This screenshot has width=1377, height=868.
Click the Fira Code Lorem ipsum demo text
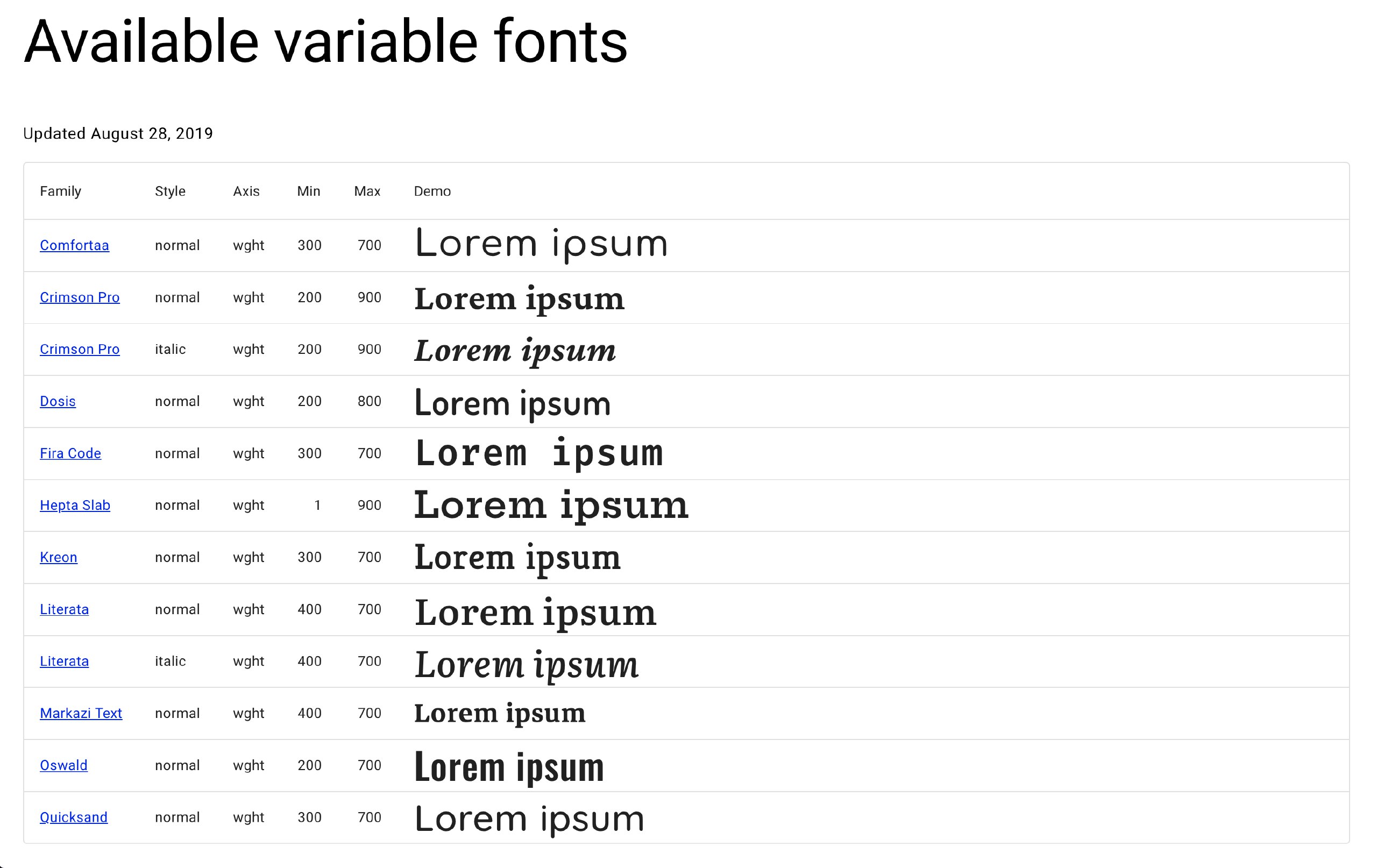(x=538, y=453)
